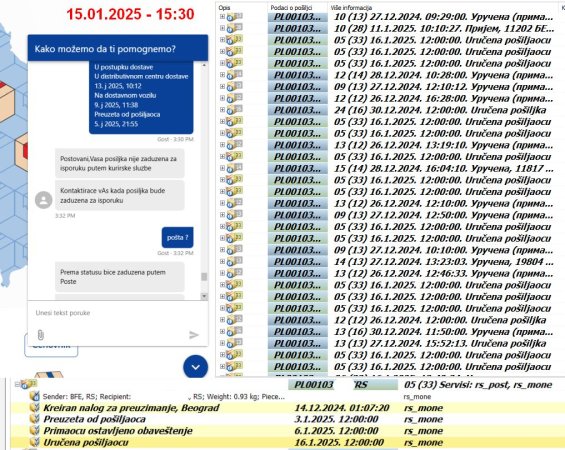Image resolution: width=565 pixels, height=450 pixels.
Task: Click the chat scrollbar down arrow
Action: (x=204, y=296)
